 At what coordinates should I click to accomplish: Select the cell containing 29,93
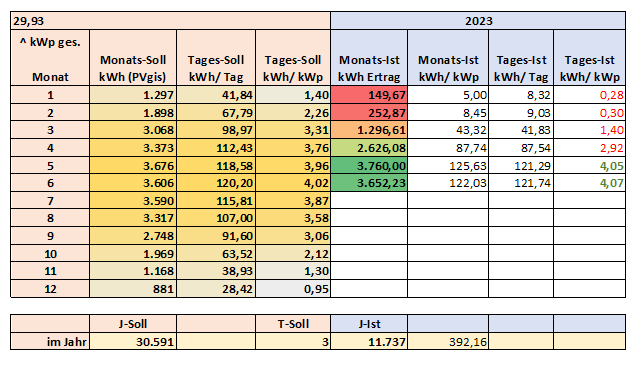point(170,21)
